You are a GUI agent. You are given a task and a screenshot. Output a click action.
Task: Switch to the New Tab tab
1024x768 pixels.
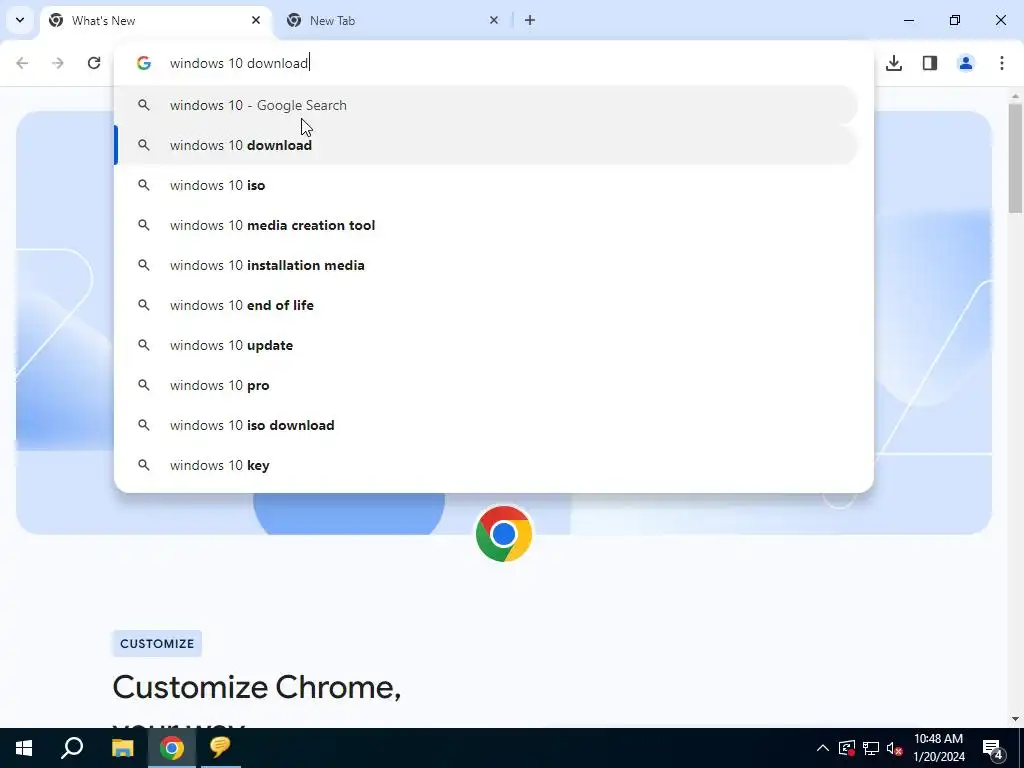392,21
